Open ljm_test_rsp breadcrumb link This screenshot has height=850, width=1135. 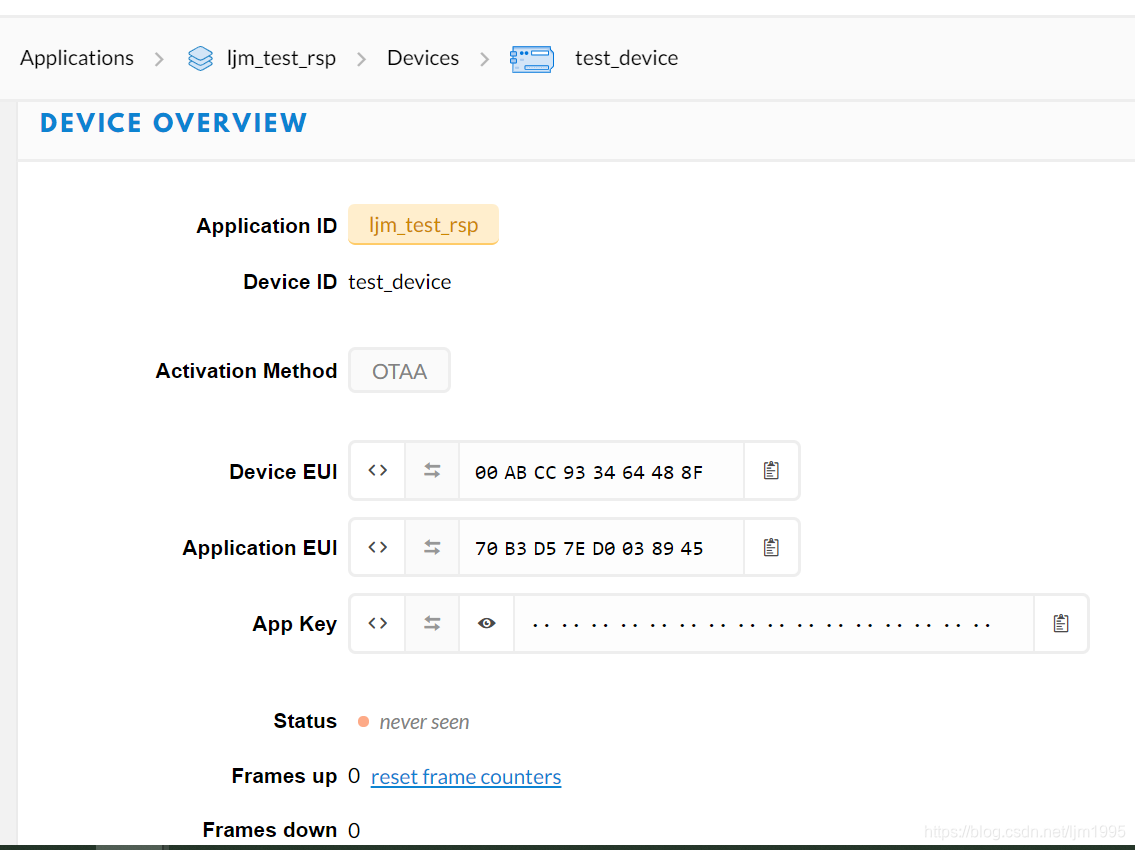[282, 58]
